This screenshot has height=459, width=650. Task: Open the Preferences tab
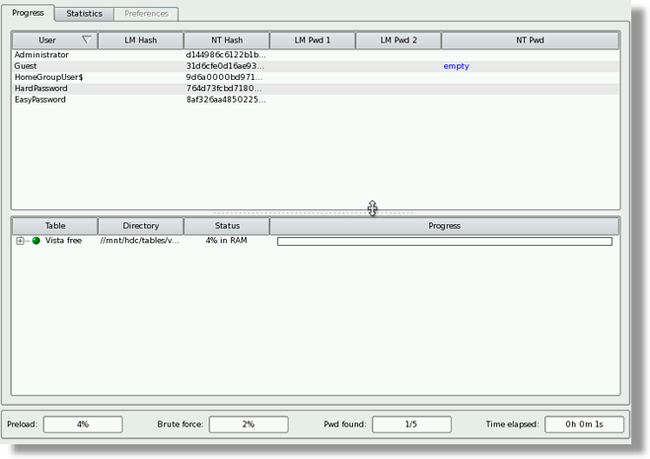point(146,14)
